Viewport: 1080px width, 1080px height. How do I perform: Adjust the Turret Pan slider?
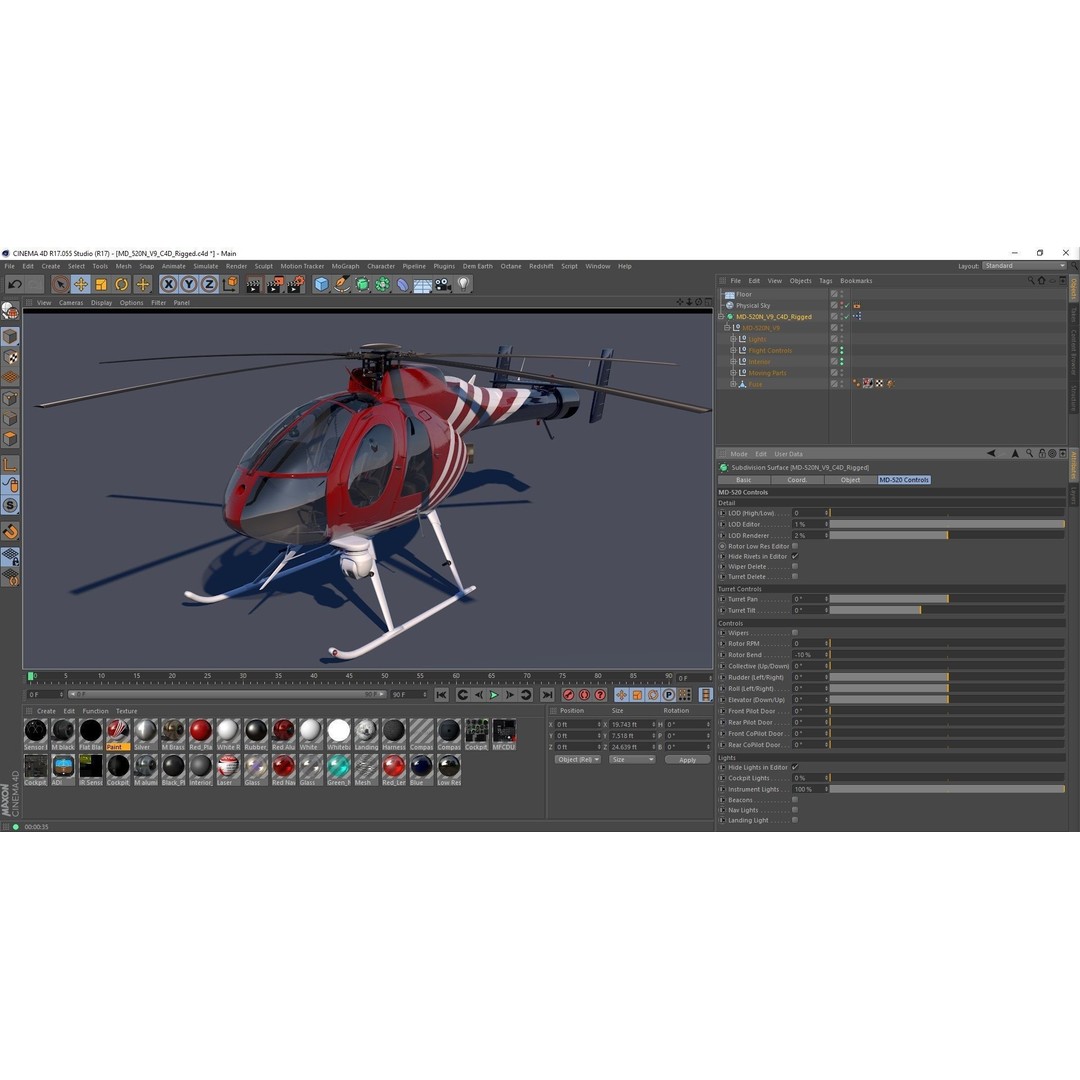tap(947, 599)
